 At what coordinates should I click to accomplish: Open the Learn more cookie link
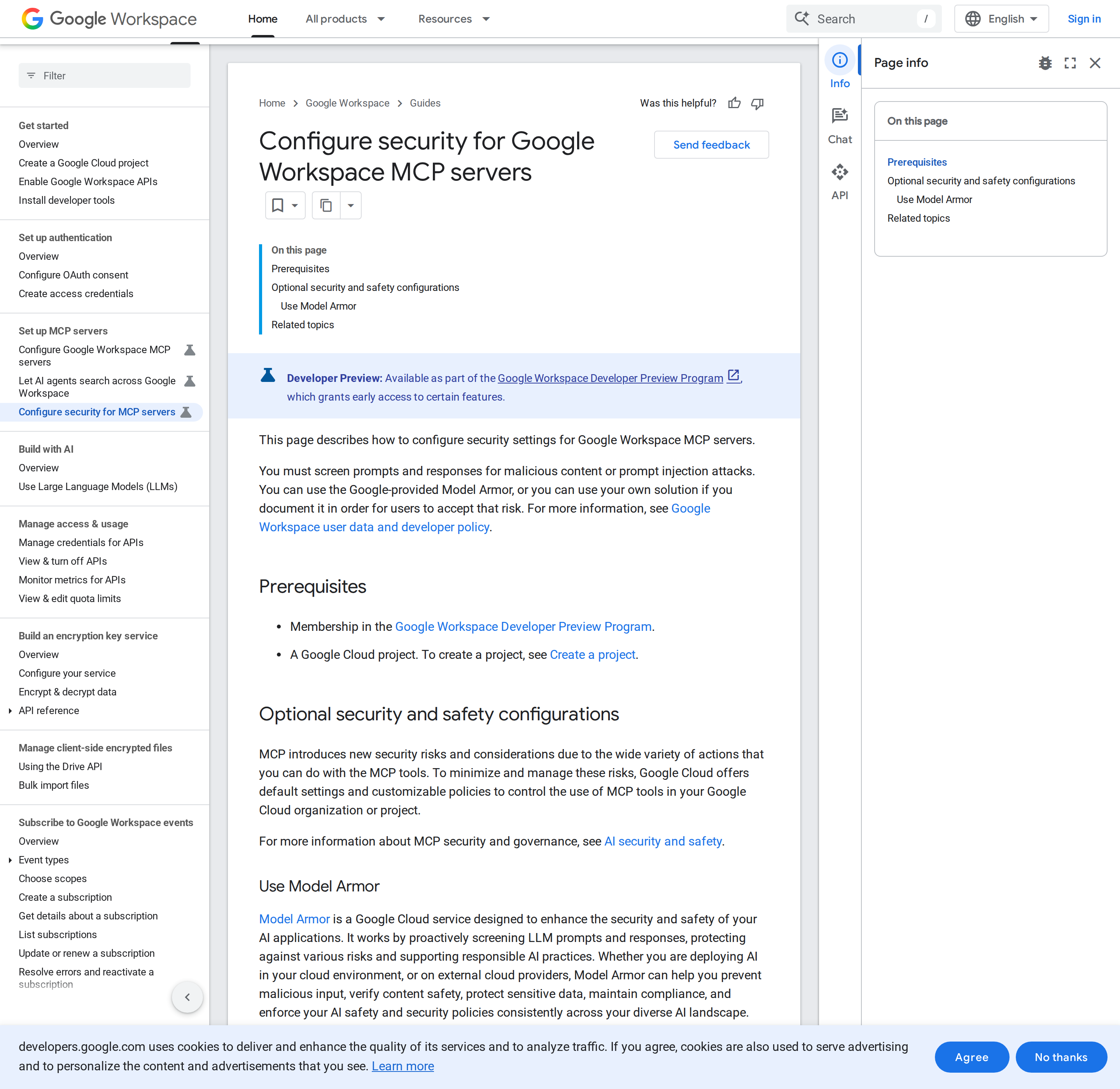(403, 1066)
